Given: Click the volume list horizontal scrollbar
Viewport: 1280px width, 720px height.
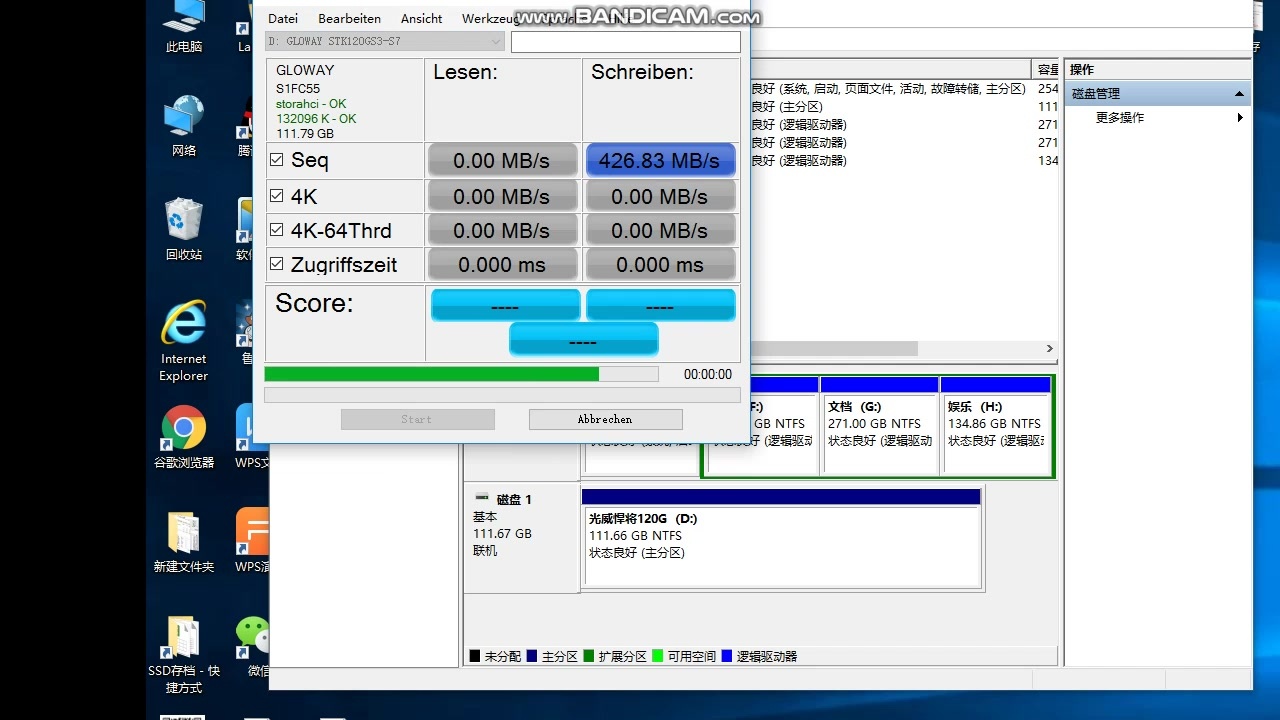Looking at the screenshot, I should [835, 349].
